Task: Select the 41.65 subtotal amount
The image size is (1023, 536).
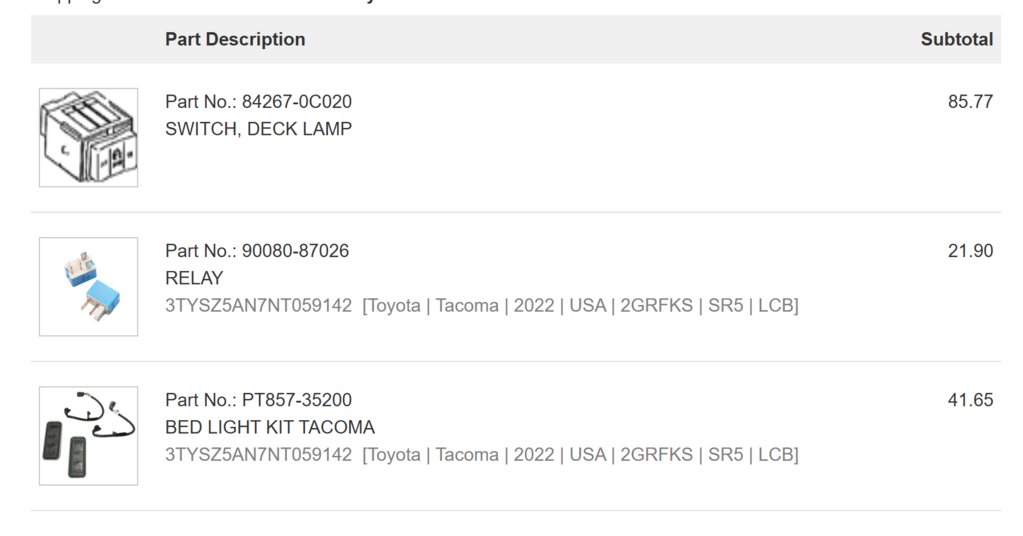Action: tap(970, 400)
